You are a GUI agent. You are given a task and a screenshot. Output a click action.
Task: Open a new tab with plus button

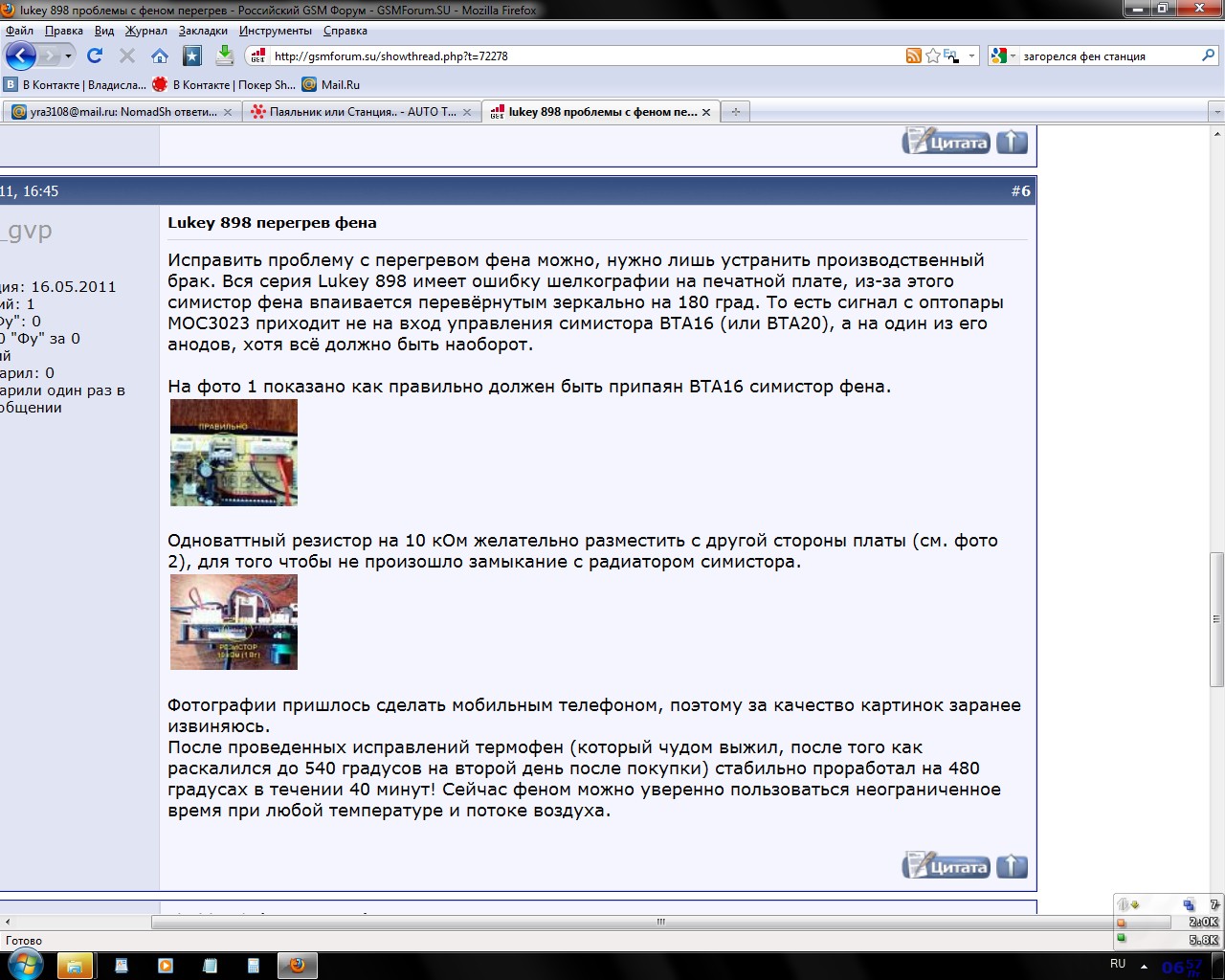736,112
